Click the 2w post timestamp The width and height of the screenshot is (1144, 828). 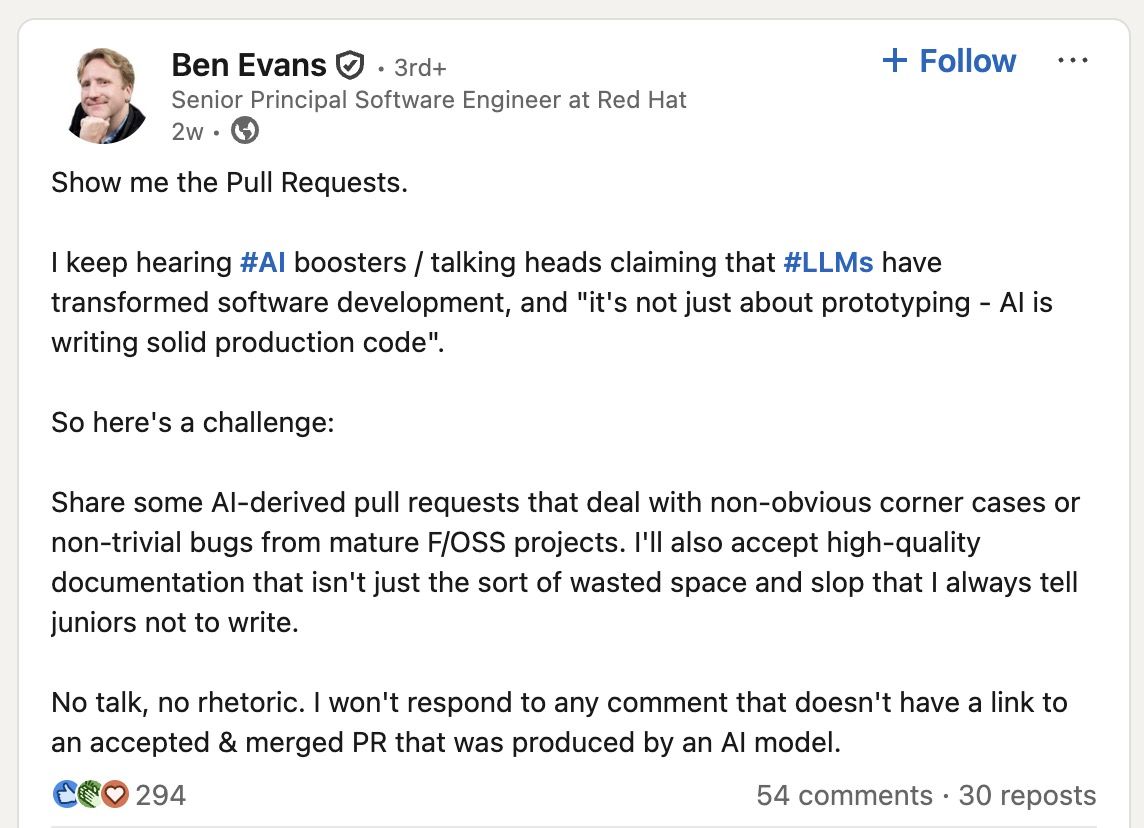click(x=187, y=131)
